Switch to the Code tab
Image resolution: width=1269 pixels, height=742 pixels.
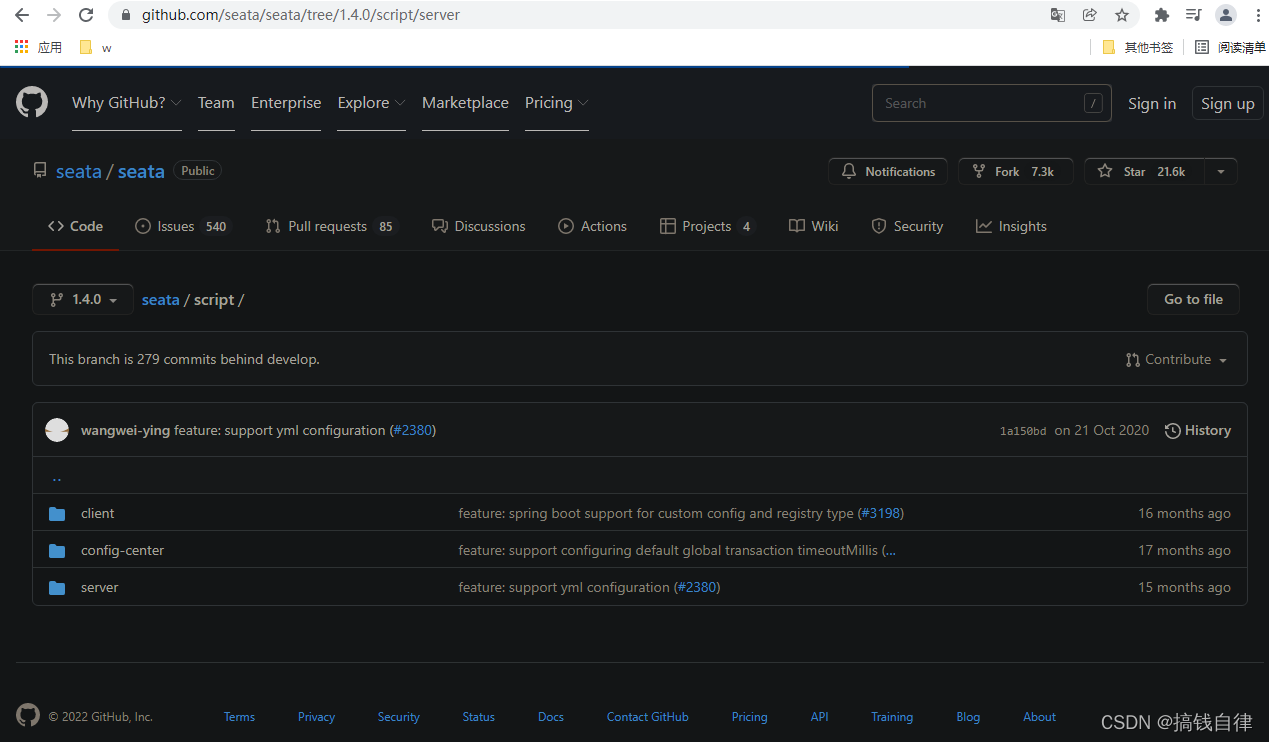[75, 226]
